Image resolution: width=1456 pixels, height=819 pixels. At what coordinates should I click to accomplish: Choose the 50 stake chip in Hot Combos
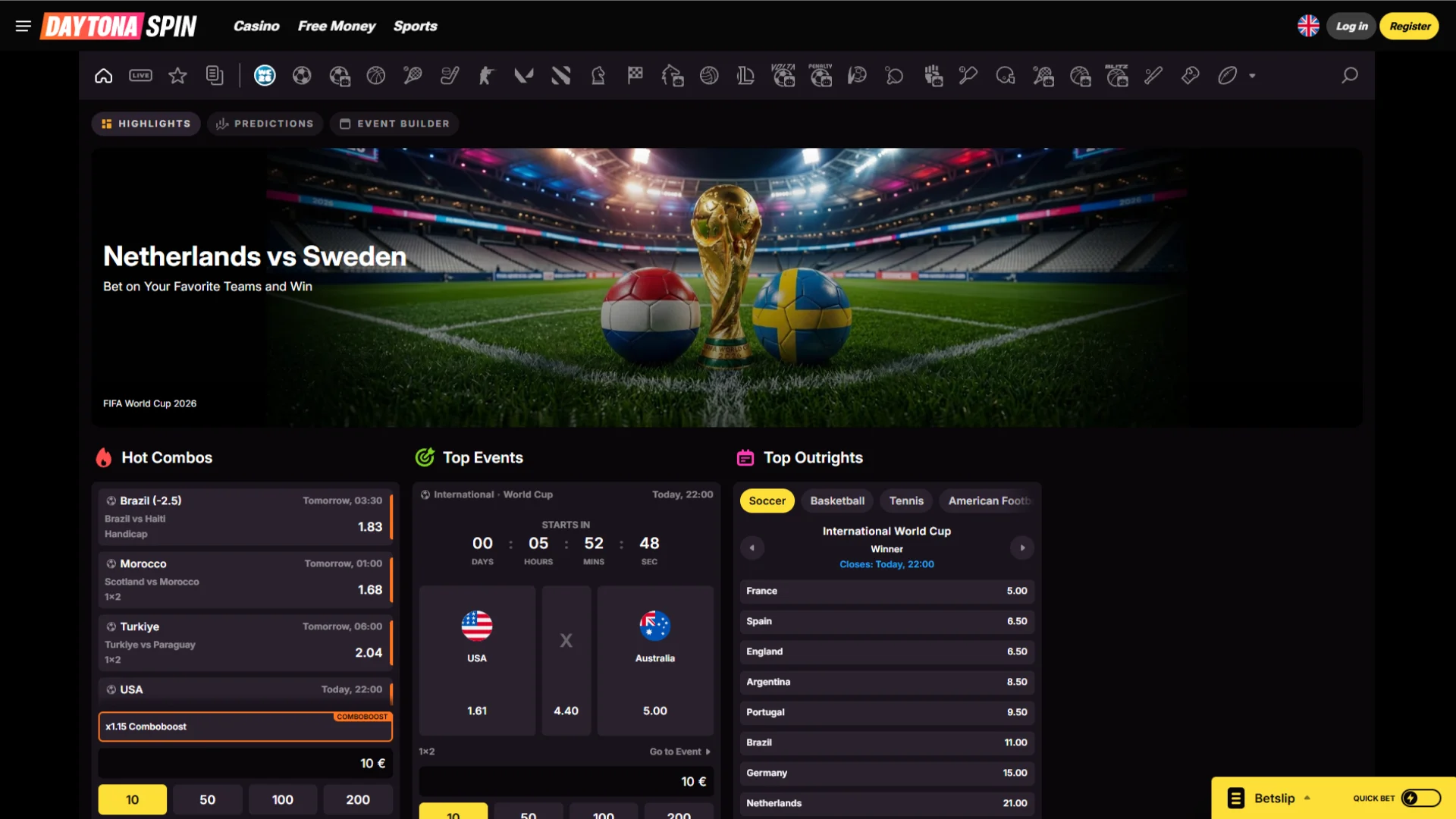pos(208,799)
